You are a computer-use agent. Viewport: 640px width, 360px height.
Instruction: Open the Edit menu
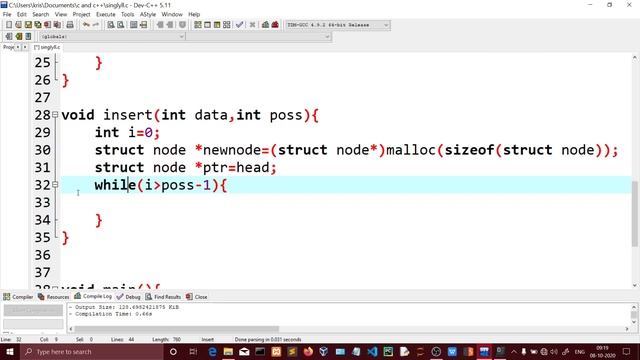pos(22,14)
